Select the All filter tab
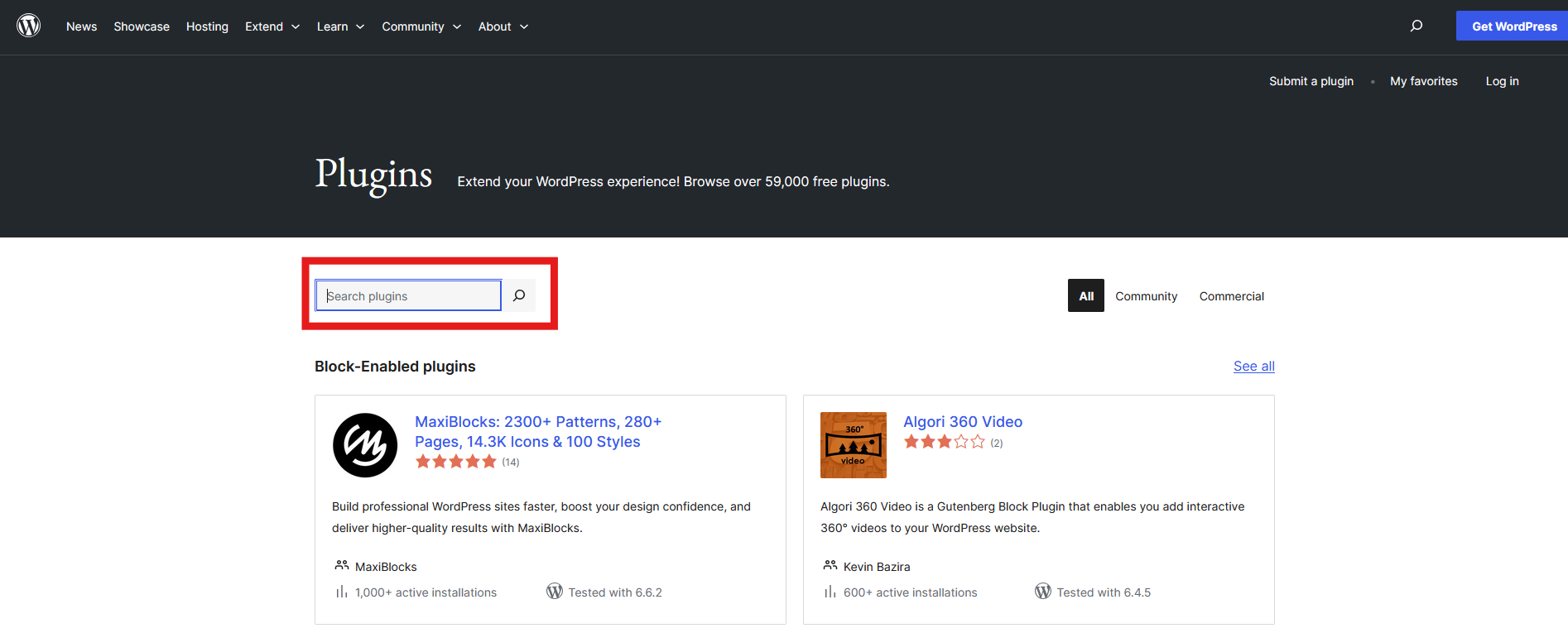This screenshot has height=633, width=1568. tap(1085, 296)
